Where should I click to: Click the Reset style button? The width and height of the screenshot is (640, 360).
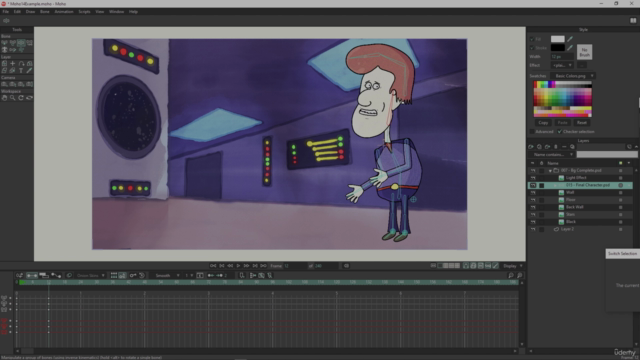[x=582, y=122]
